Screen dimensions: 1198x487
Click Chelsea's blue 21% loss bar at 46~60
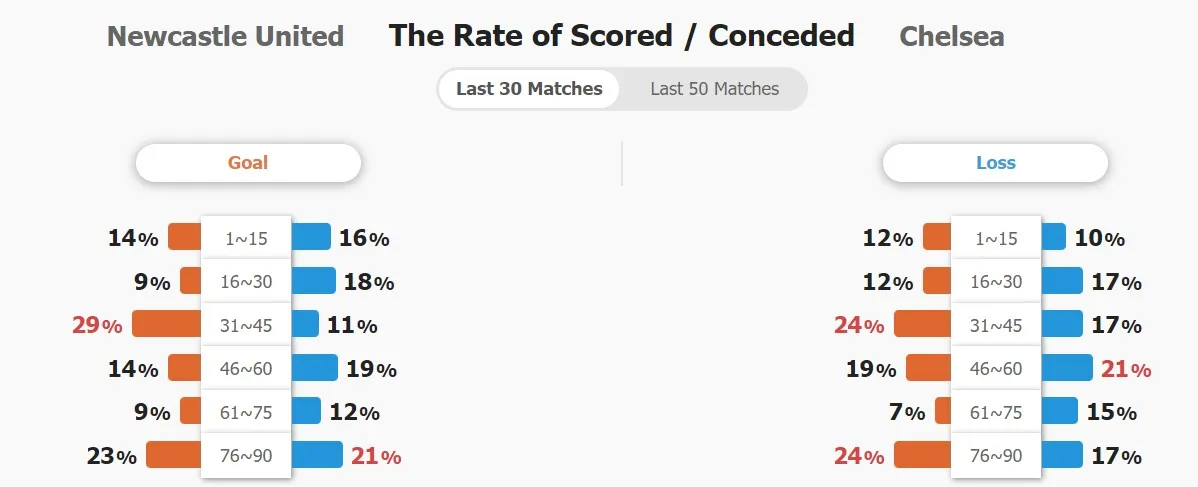tap(1067, 367)
